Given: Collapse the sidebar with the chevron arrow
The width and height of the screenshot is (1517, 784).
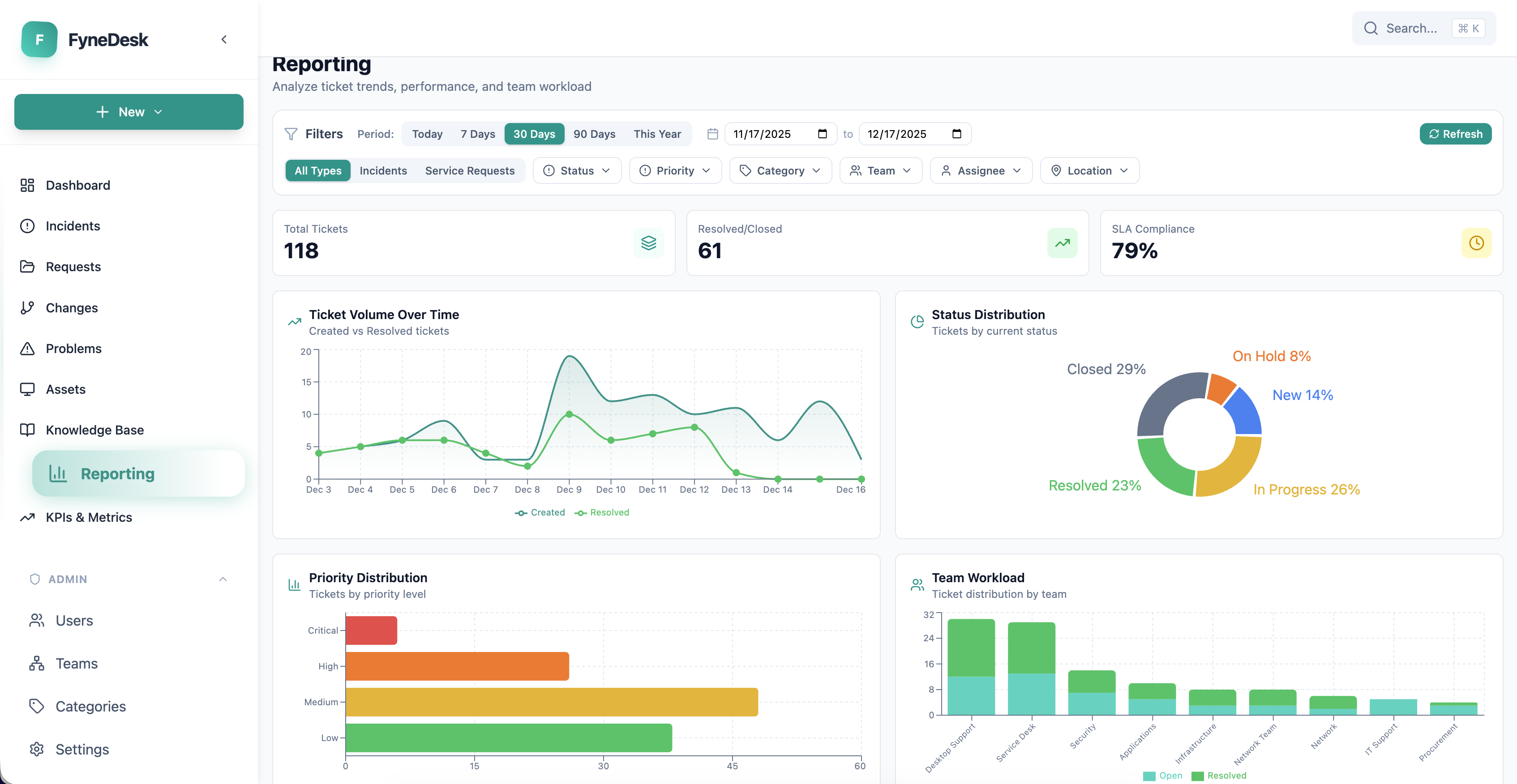Looking at the screenshot, I should tap(224, 39).
